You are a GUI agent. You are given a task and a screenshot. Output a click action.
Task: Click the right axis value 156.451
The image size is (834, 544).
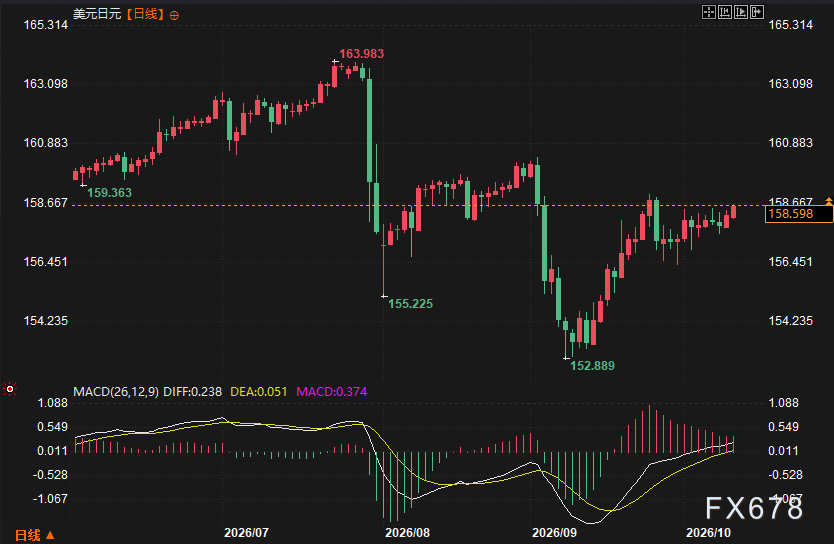(x=791, y=262)
